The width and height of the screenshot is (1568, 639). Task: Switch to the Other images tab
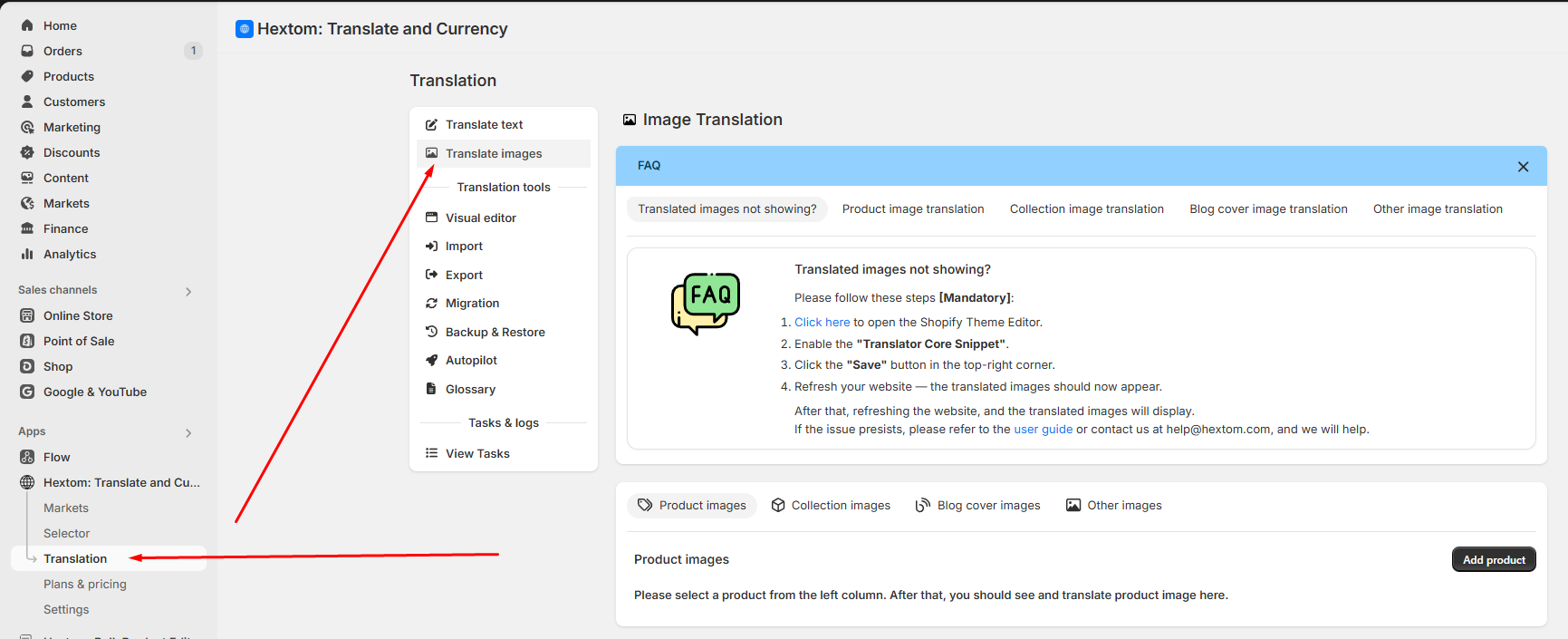click(x=1113, y=505)
